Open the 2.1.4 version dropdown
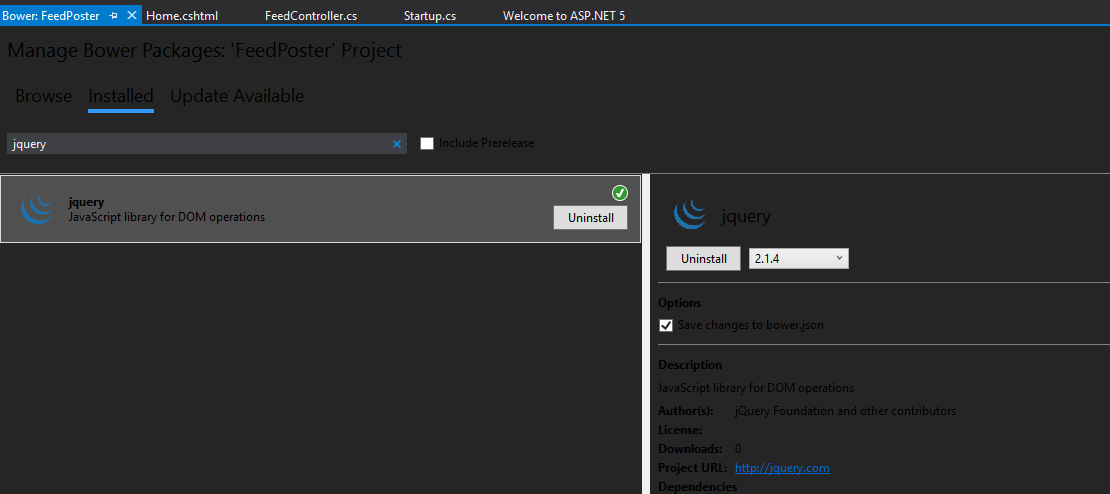Viewport: 1110px width, 494px height. click(x=798, y=259)
